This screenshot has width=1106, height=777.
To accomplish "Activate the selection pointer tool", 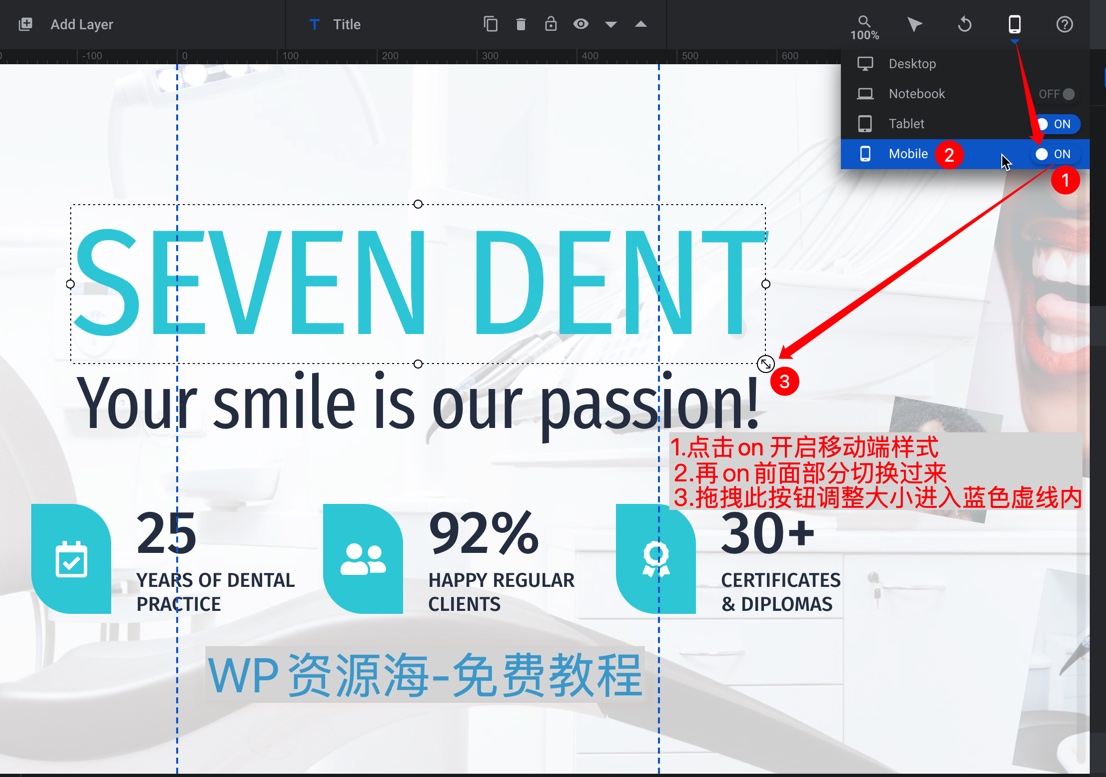I will (914, 25).
